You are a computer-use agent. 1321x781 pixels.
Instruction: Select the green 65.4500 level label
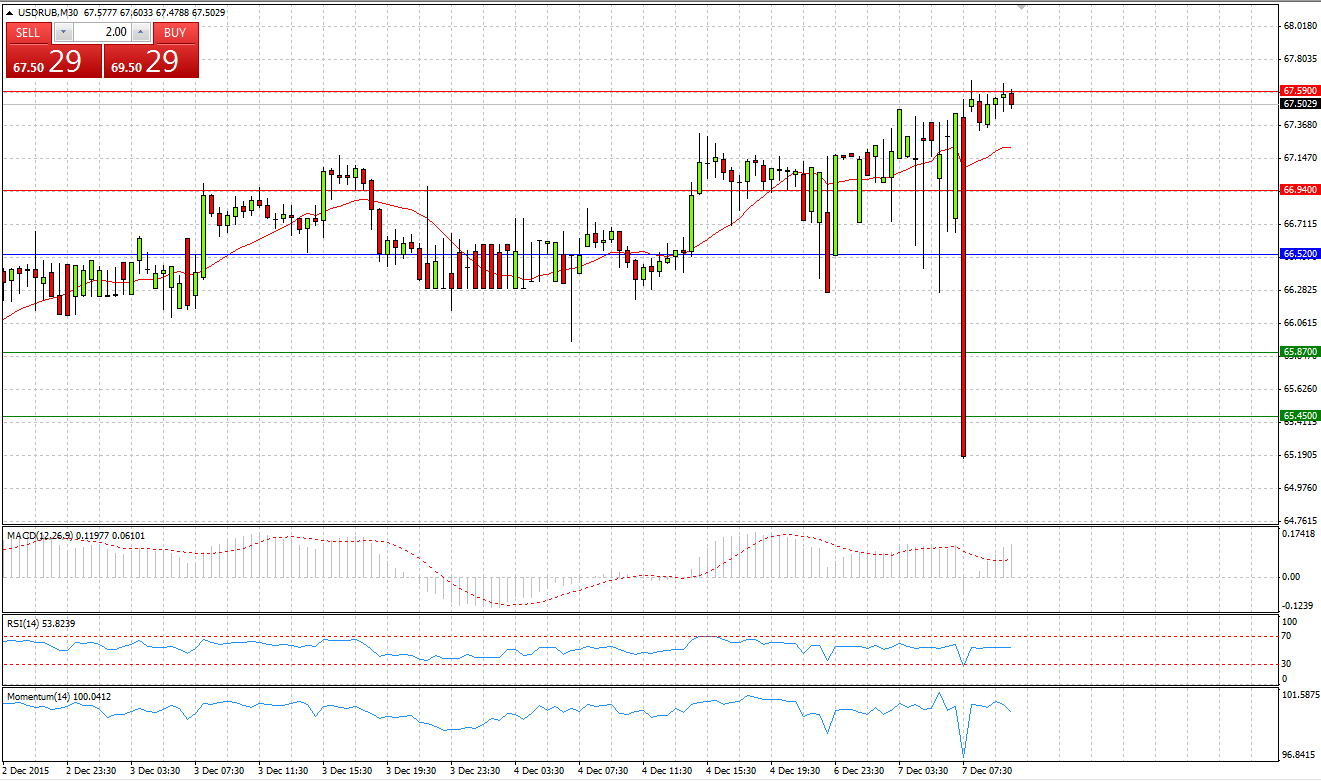point(1300,415)
